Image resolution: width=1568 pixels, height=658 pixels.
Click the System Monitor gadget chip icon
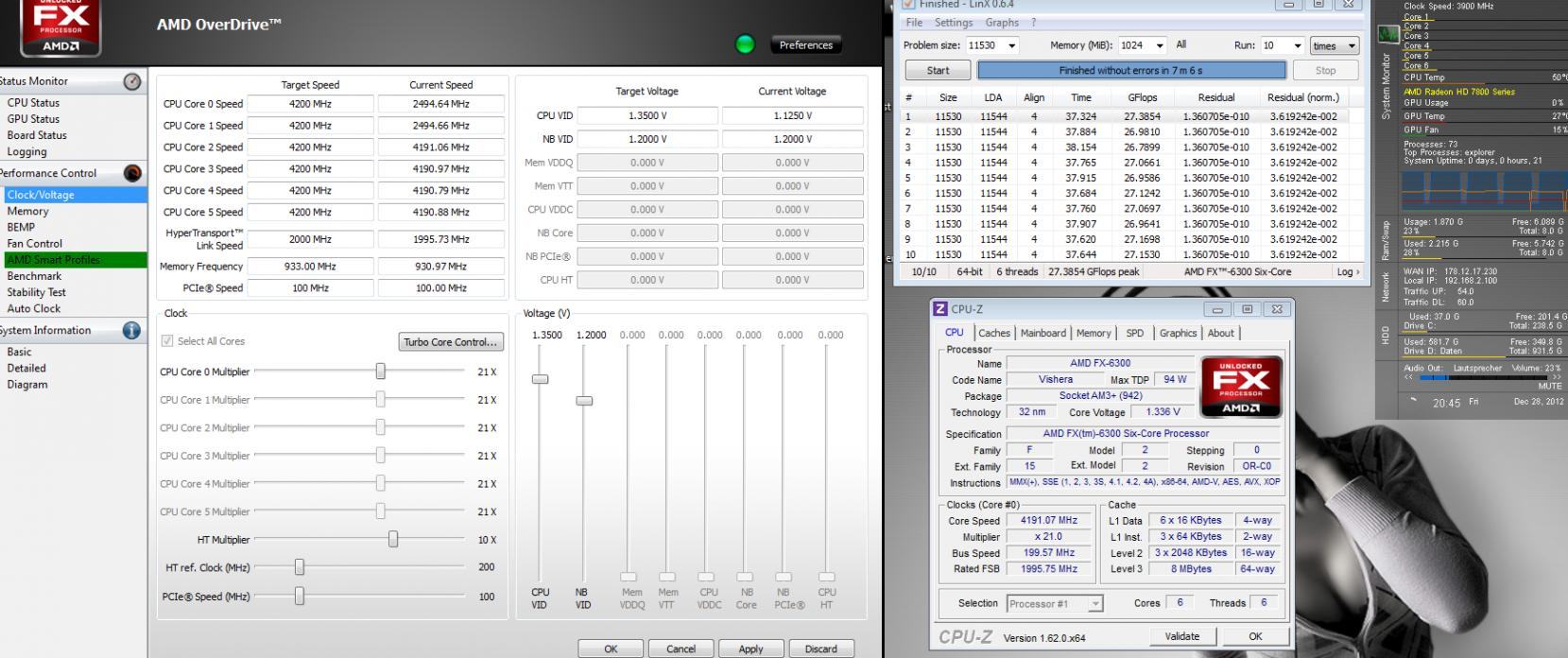[x=1387, y=35]
